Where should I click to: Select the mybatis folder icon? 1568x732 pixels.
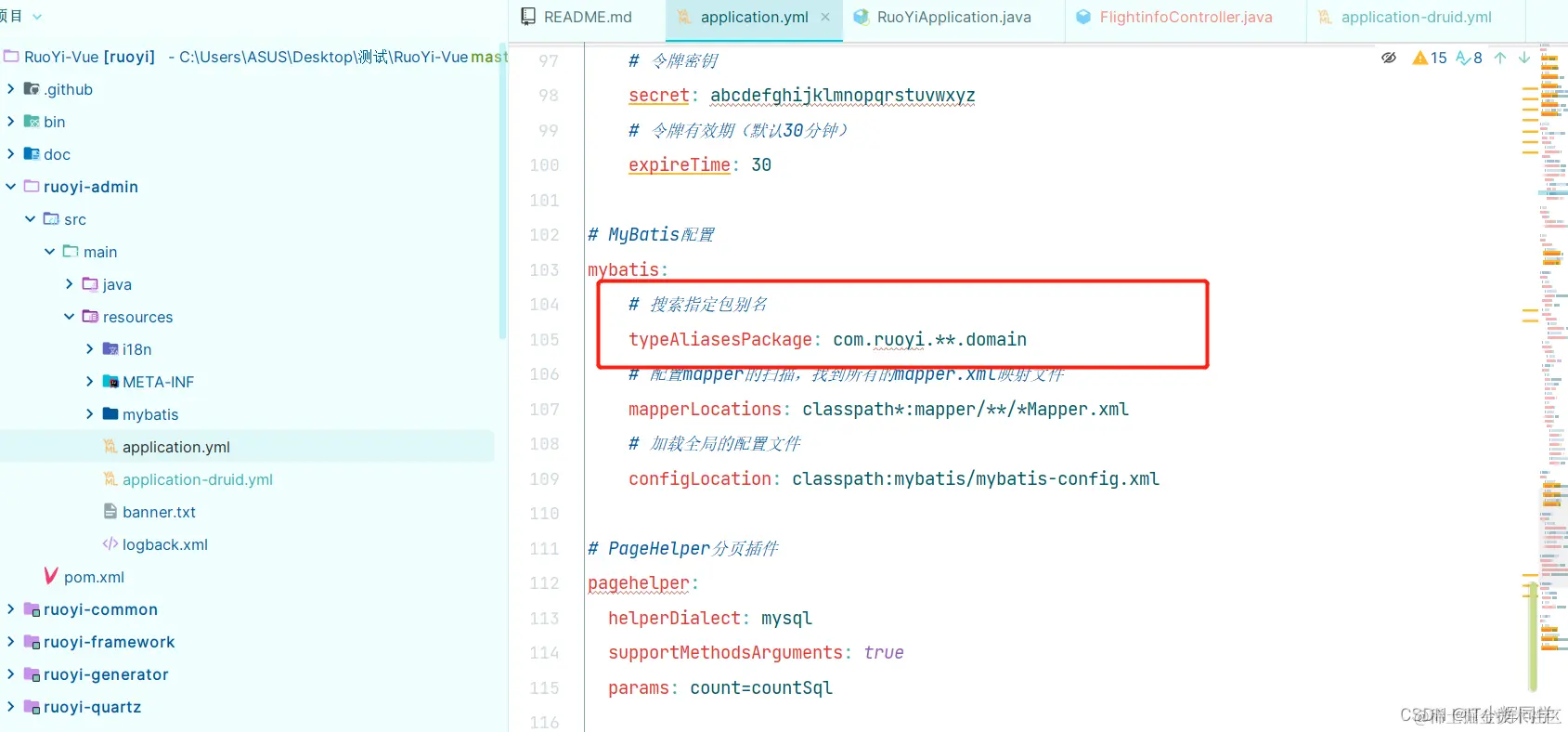[x=110, y=413]
